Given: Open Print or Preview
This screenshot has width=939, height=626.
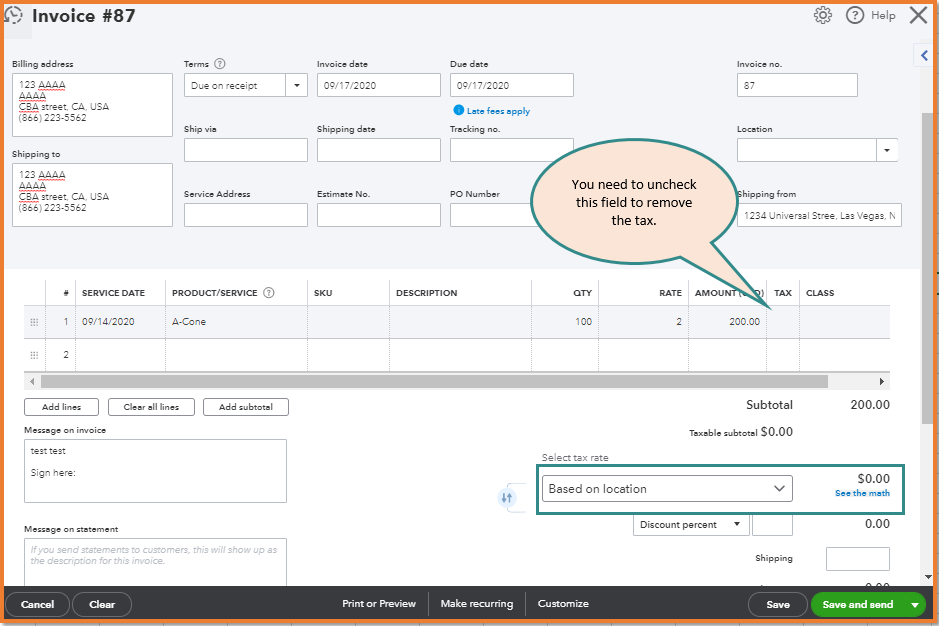Looking at the screenshot, I should point(379,604).
